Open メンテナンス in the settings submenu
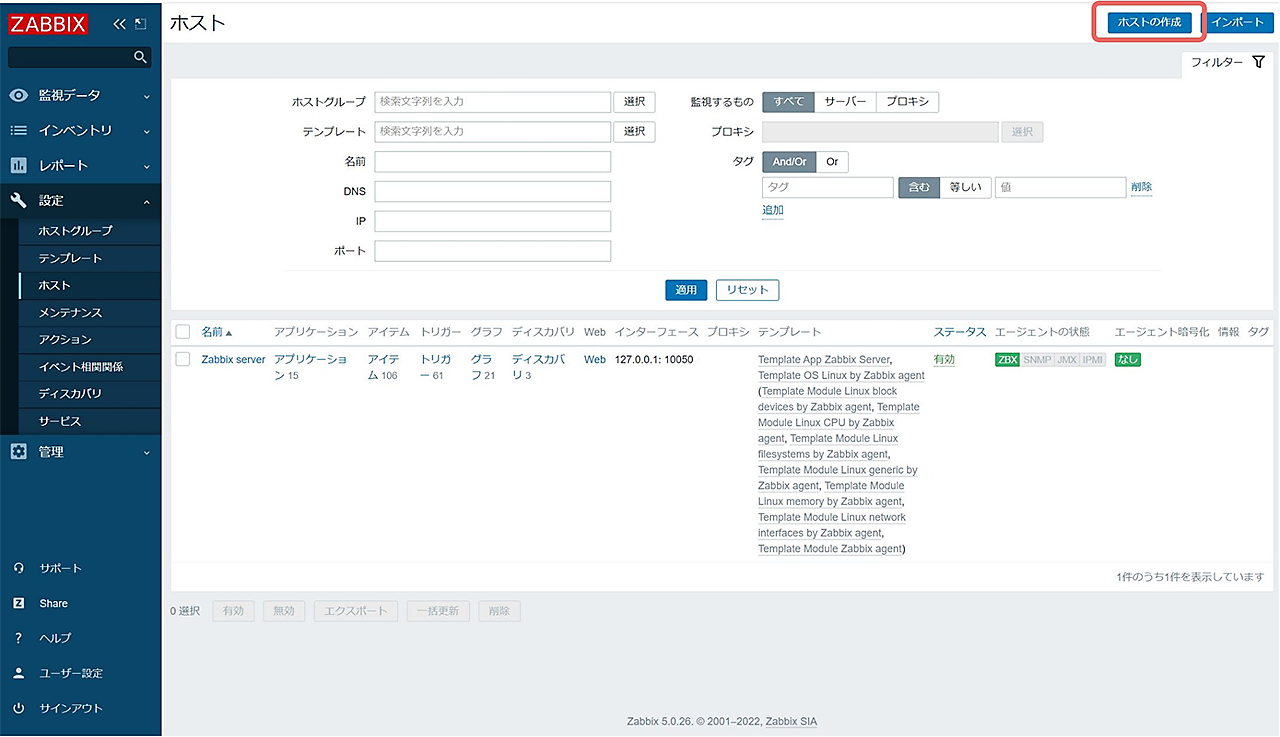This screenshot has width=1280, height=737. pos(70,313)
